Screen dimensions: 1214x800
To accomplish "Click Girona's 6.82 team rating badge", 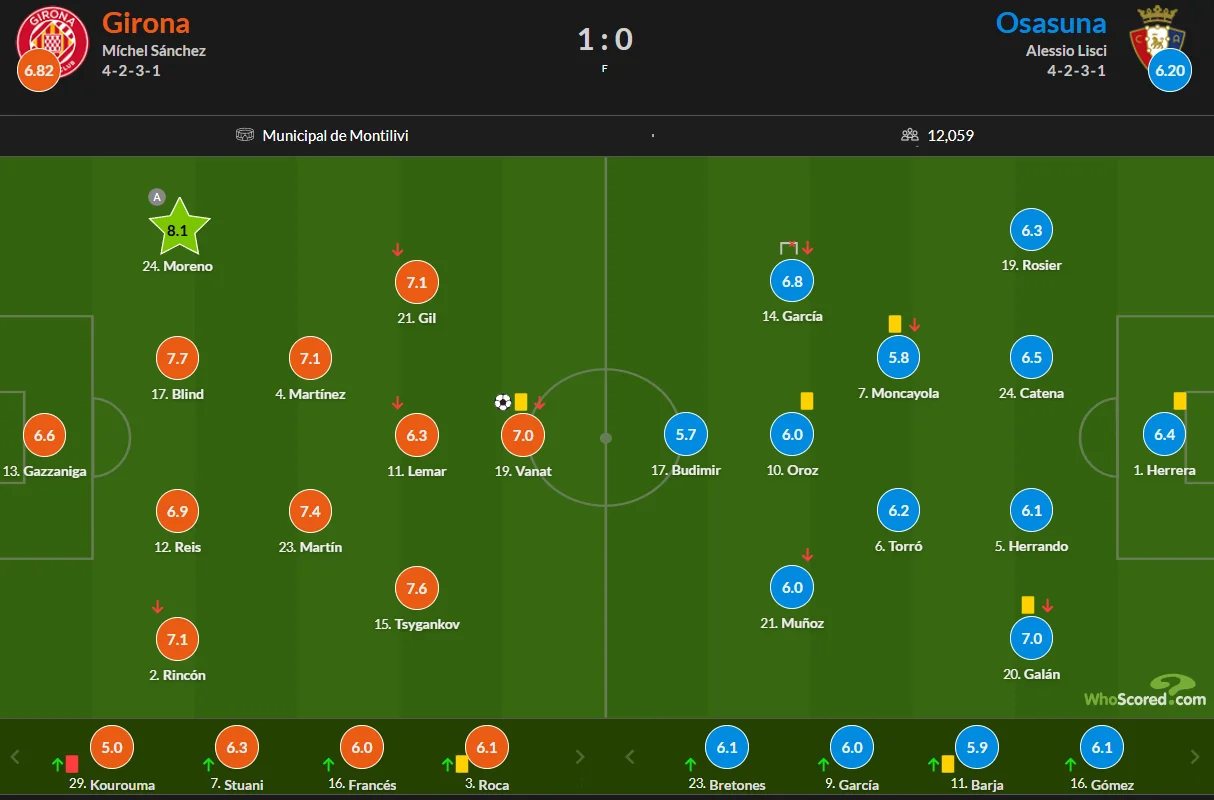I will pos(38,70).
